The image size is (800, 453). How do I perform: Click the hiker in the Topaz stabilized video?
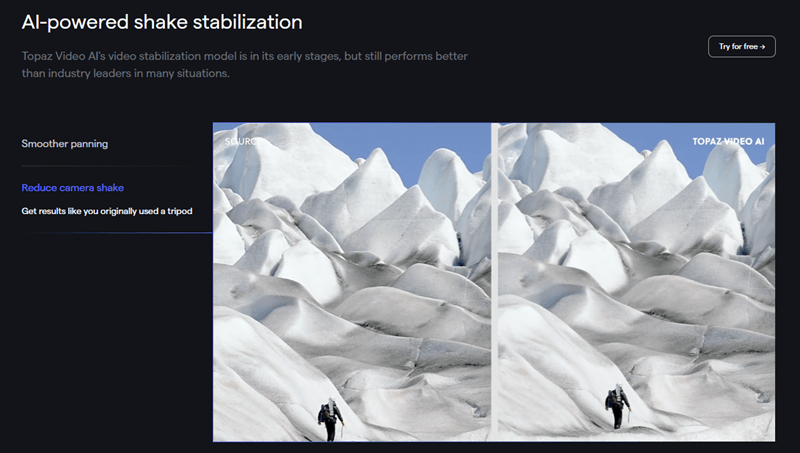(617, 407)
